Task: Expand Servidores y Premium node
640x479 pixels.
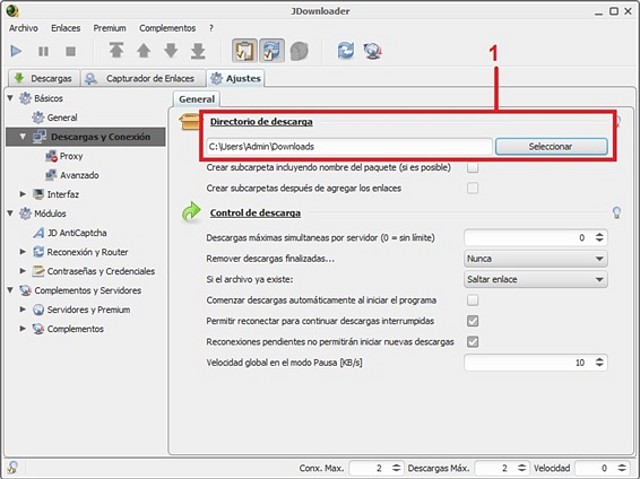Action: point(23,309)
